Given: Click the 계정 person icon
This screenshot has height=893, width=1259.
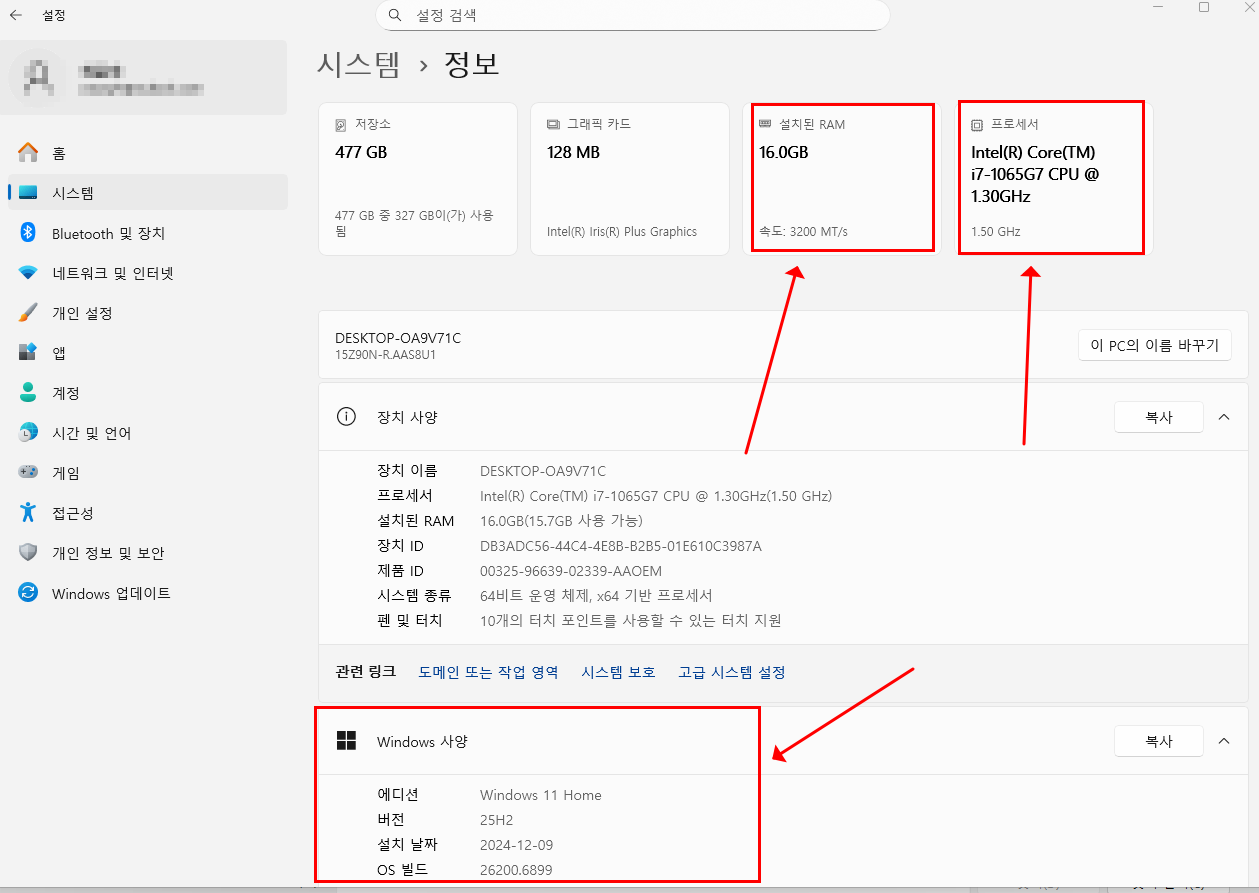Looking at the screenshot, I should tap(28, 393).
